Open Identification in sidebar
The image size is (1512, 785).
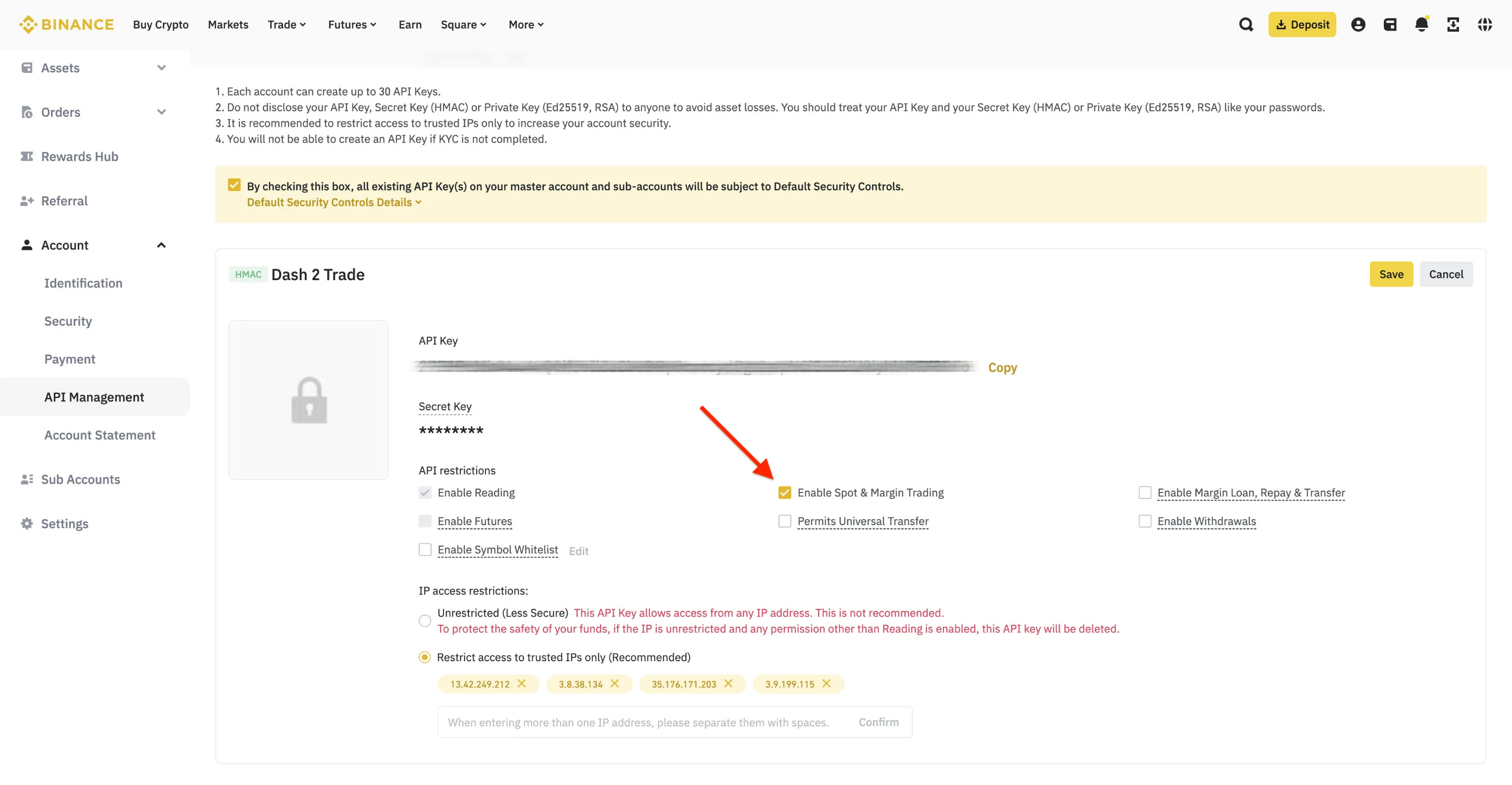[83, 283]
